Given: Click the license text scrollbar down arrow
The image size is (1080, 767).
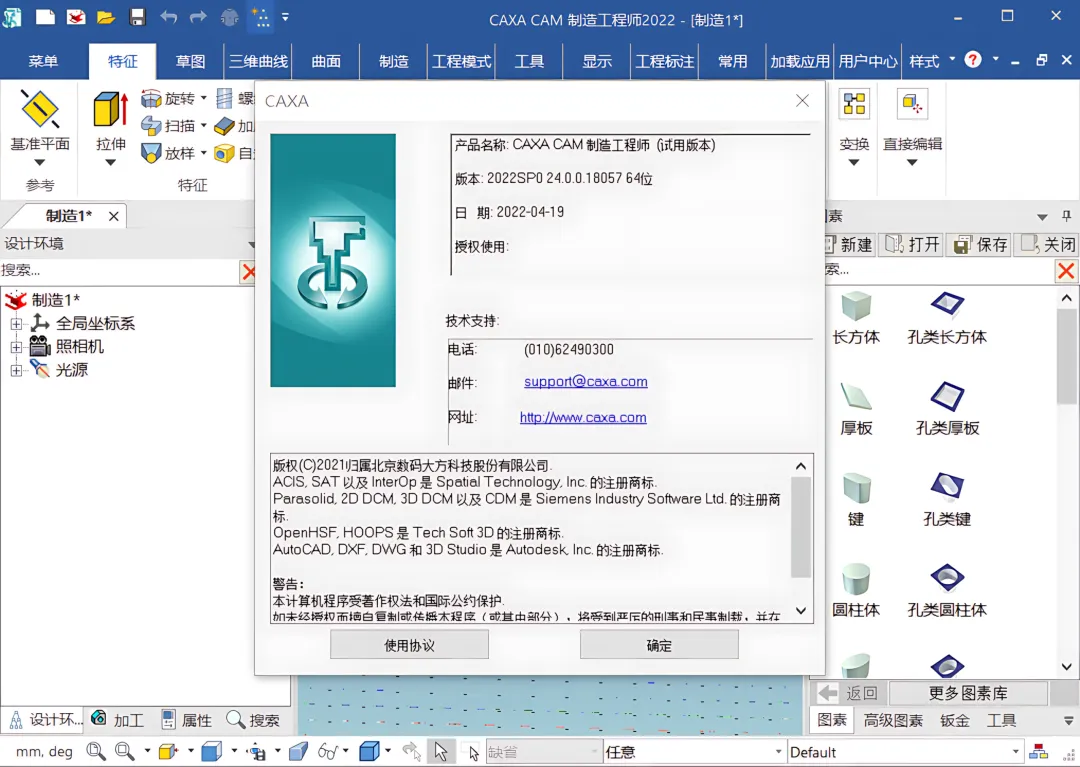Looking at the screenshot, I should coord(800,610).
